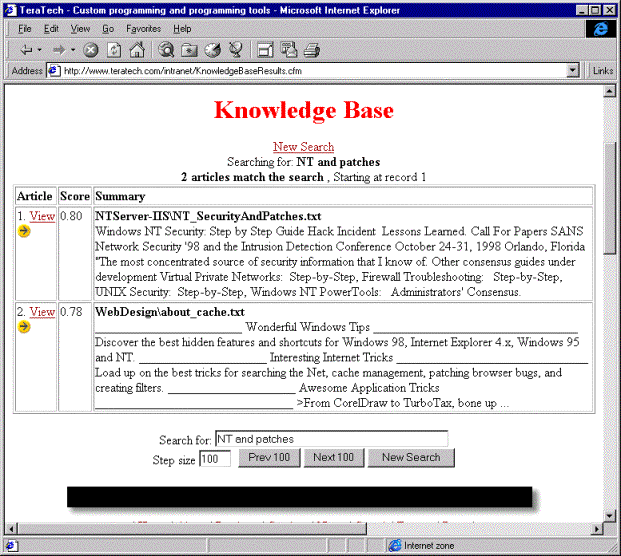This screenshot has width=621, height=556.
Task: Open the History toolbar icon
Action: click(x=213, y=50)
